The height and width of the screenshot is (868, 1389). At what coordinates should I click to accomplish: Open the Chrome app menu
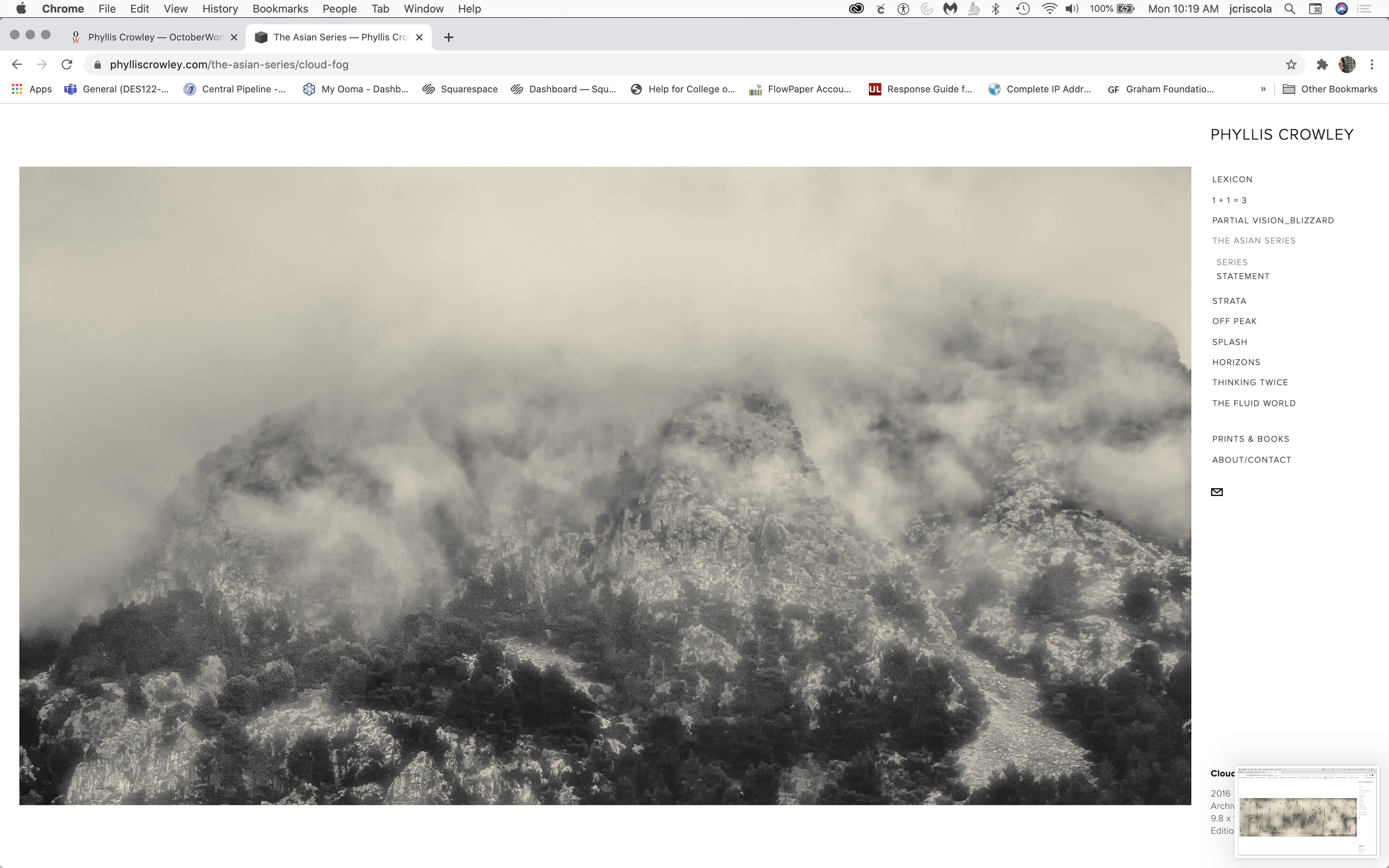63,9
